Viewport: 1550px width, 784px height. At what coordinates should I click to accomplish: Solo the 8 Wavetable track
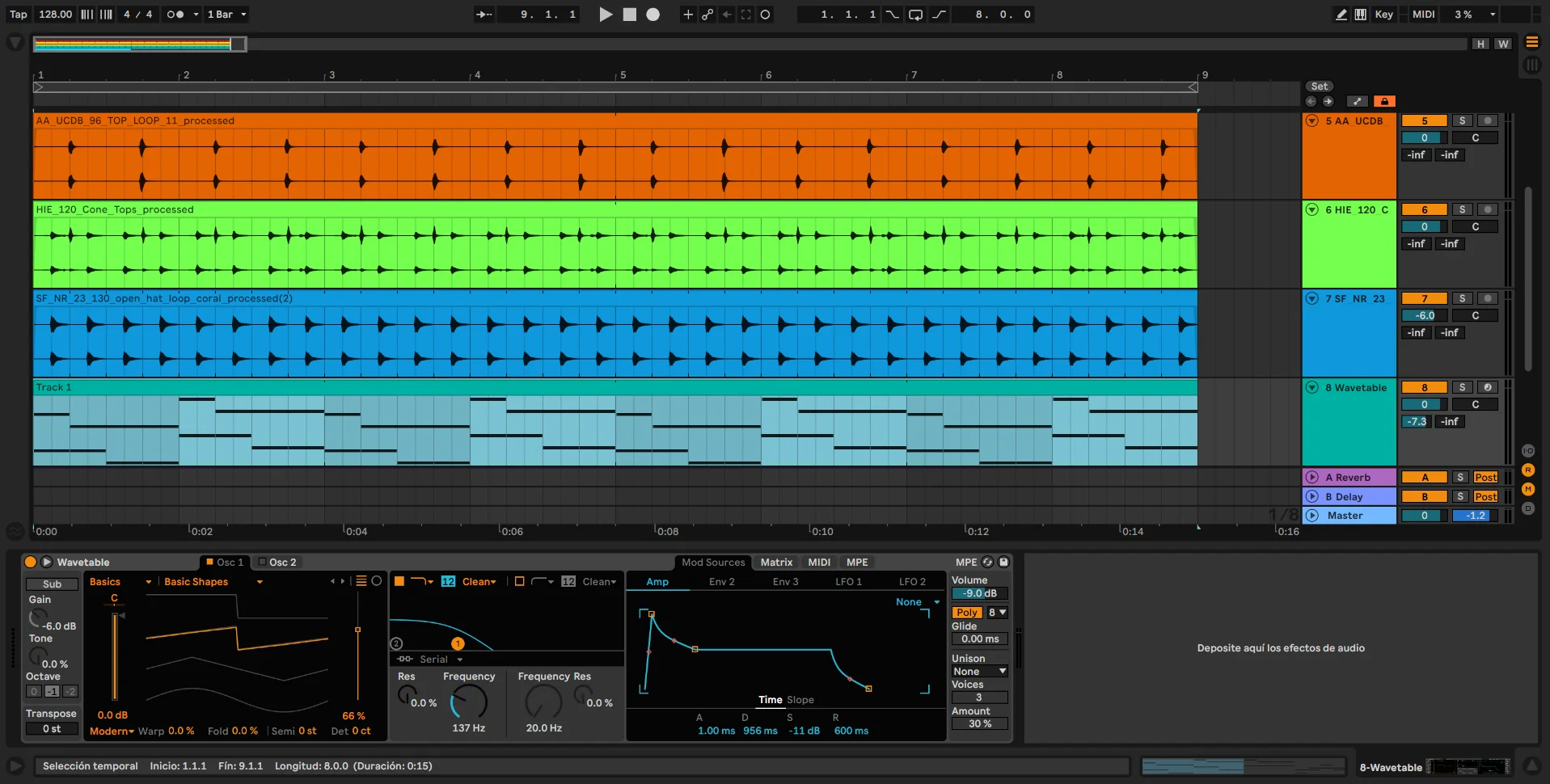pos(1462,387)
